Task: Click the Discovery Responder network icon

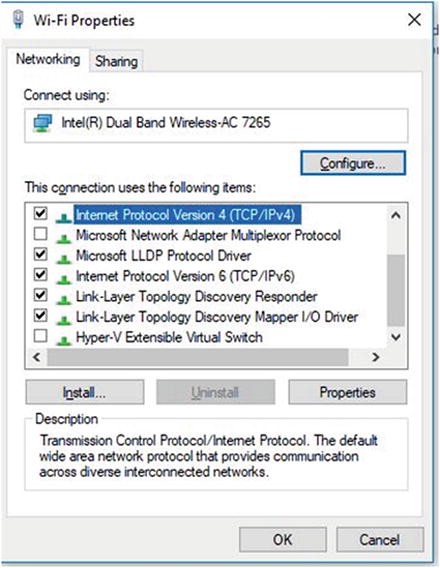Action: click(x=64, y=299)
